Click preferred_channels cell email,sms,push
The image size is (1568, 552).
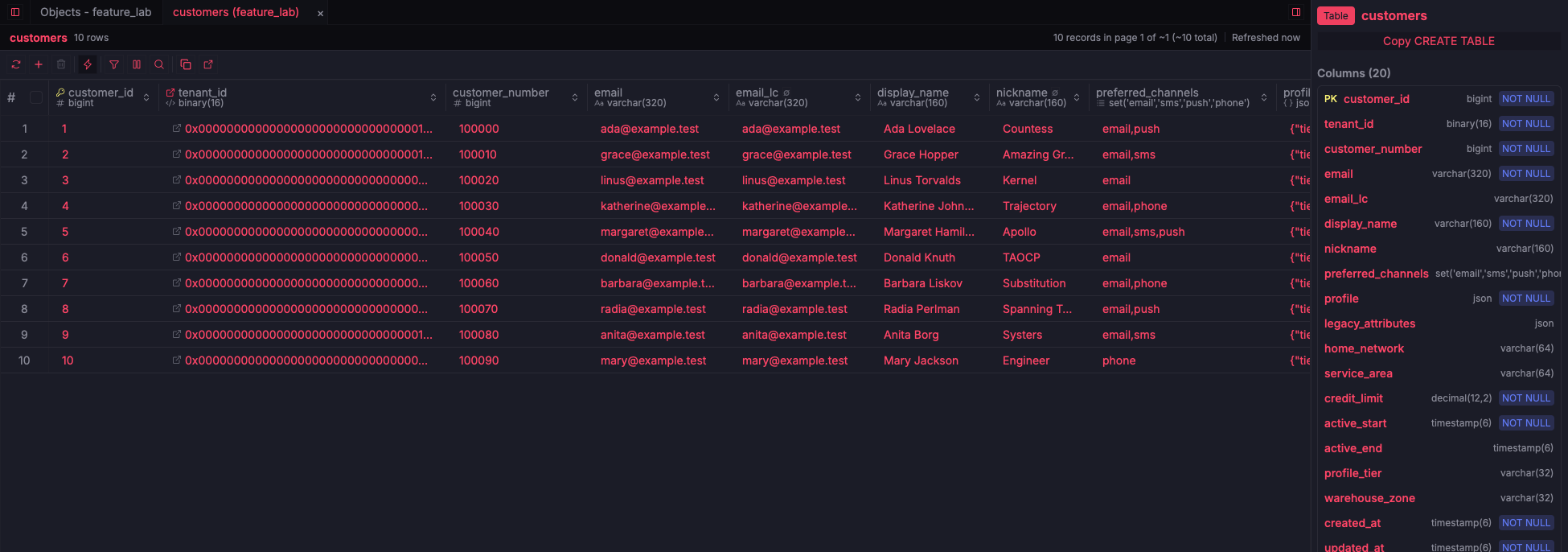[x=1143, y=232]
